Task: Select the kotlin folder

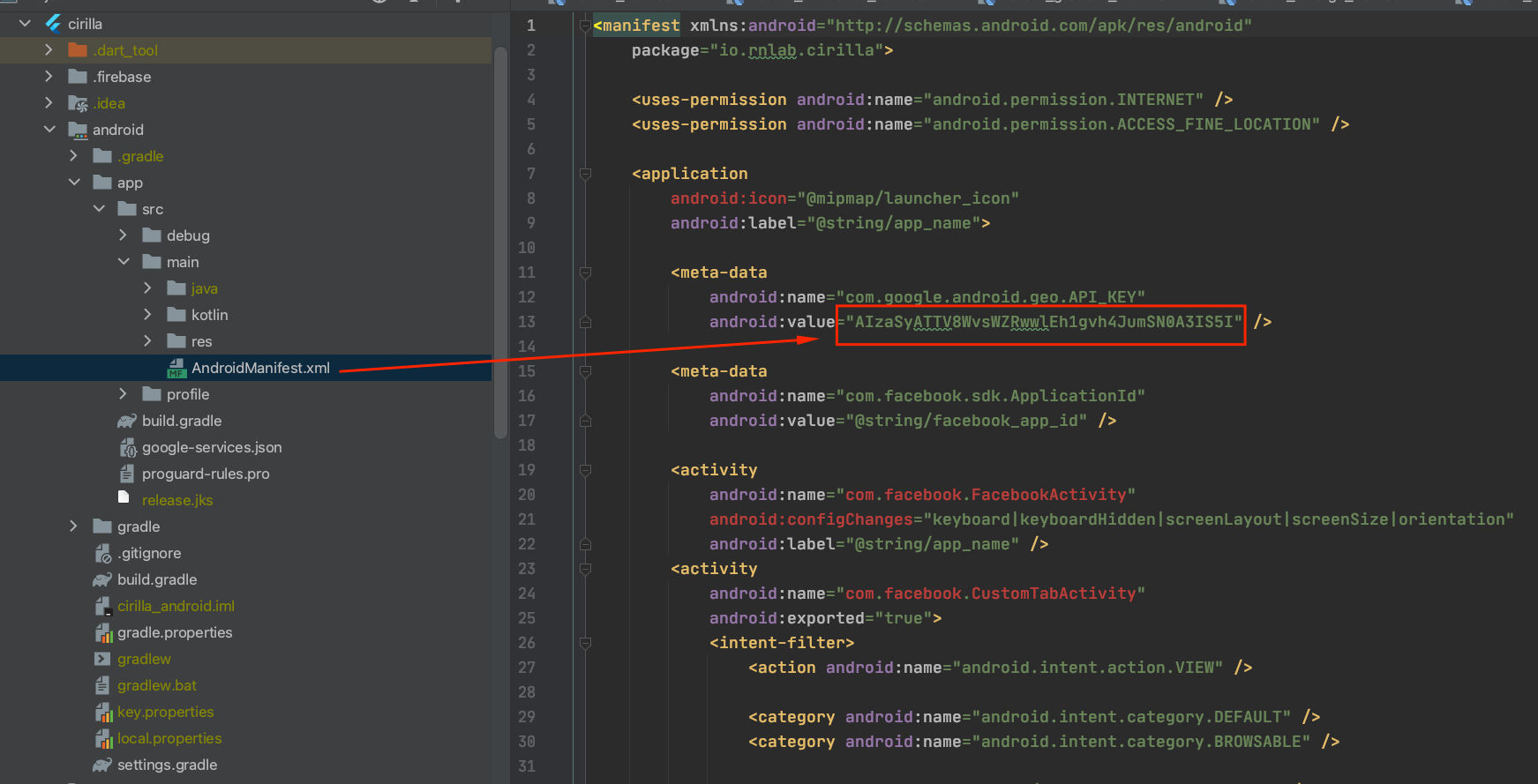Action: (209, 315)
